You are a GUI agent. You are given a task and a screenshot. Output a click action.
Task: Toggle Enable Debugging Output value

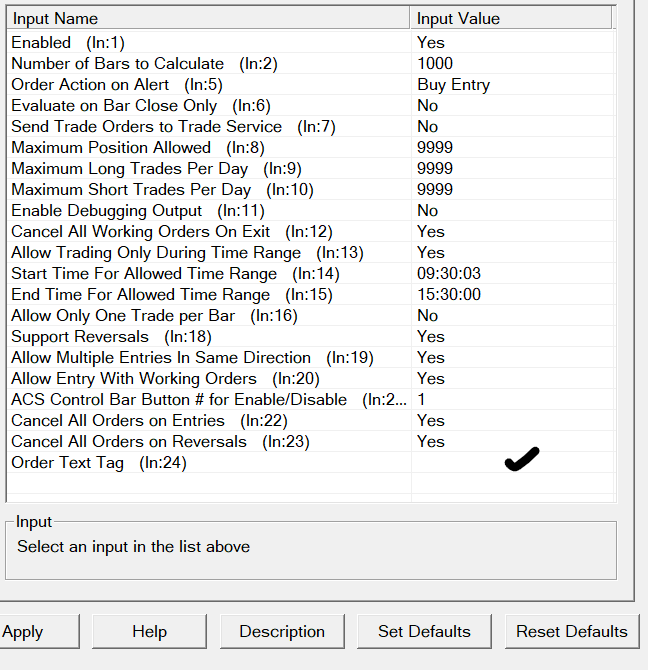tap(428, 210)
